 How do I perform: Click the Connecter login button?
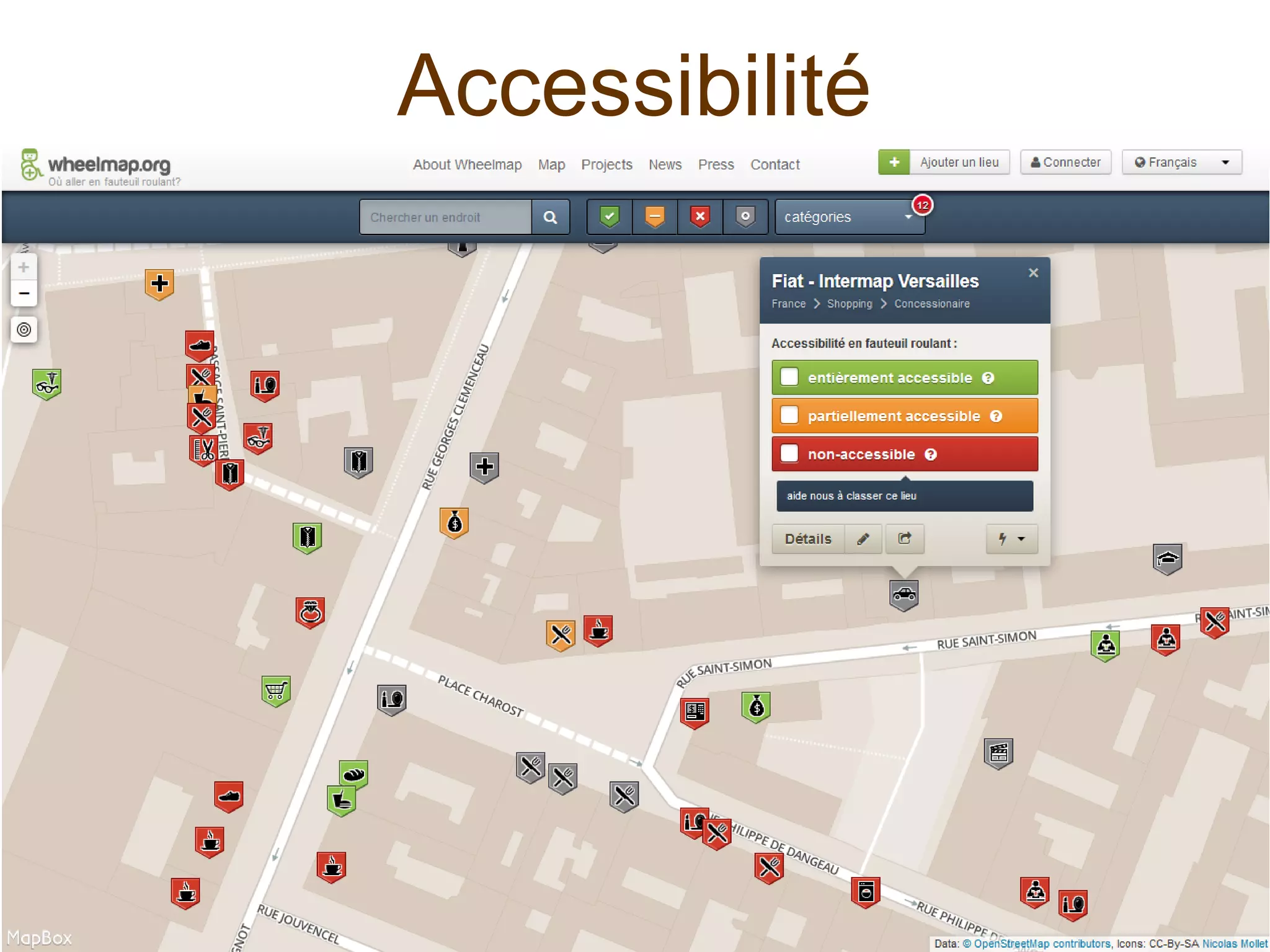(x=1065, y=162)
